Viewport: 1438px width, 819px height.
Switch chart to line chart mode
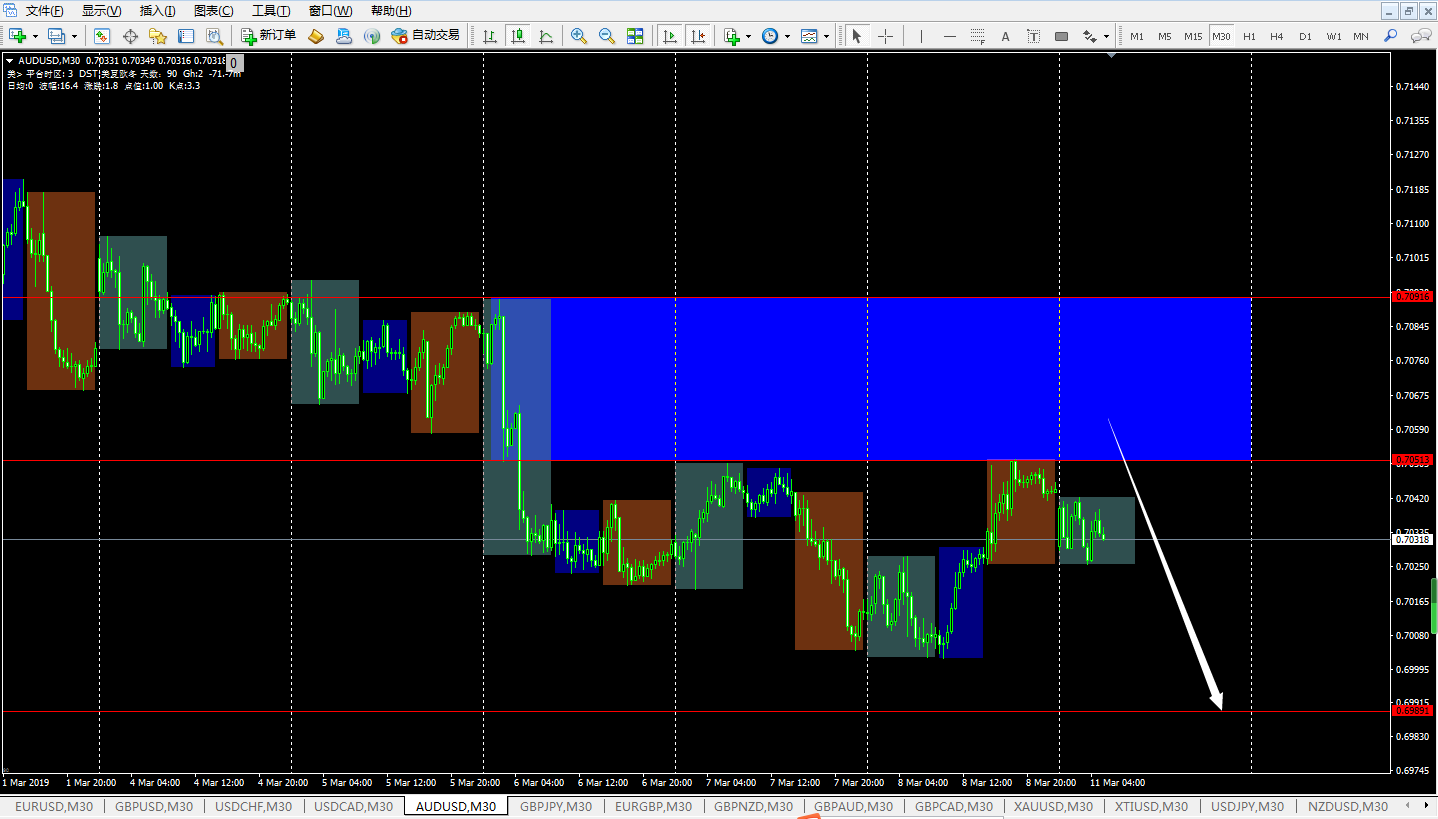tap(545, 36)
